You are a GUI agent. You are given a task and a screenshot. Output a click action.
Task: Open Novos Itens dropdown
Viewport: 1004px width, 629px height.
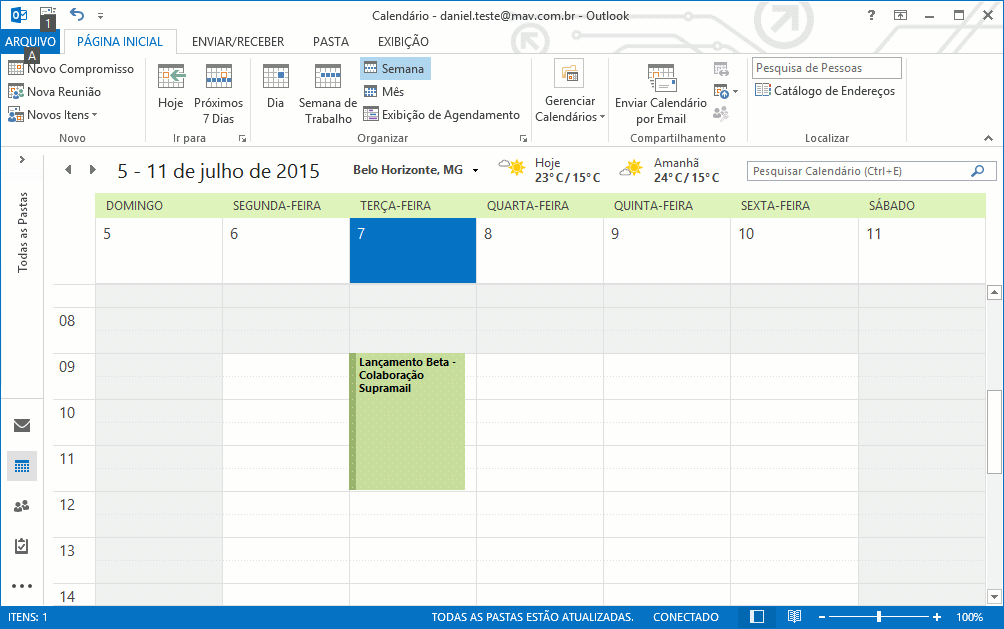53,115
